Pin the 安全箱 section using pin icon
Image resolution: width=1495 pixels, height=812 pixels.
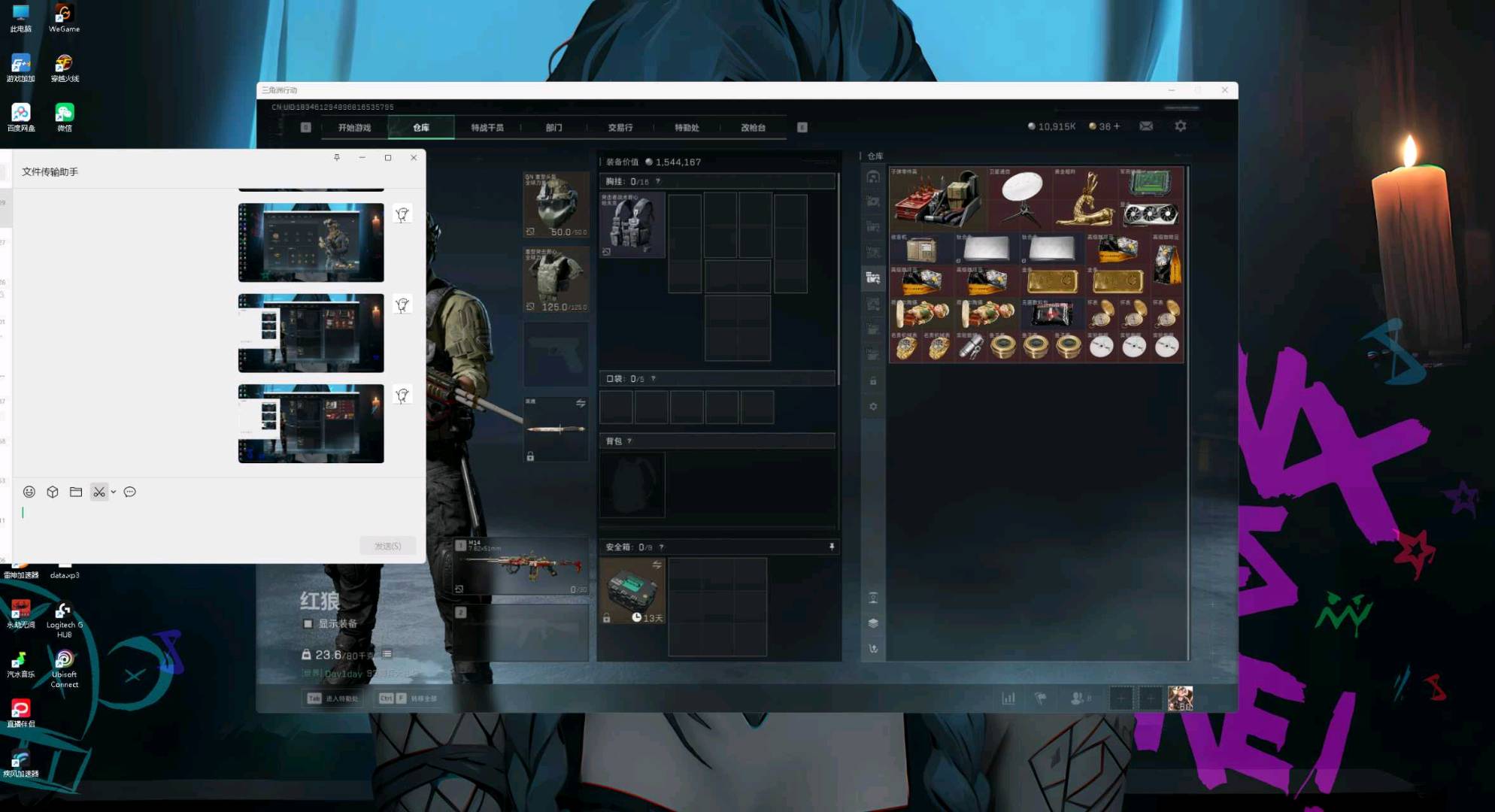pos(832,547)
